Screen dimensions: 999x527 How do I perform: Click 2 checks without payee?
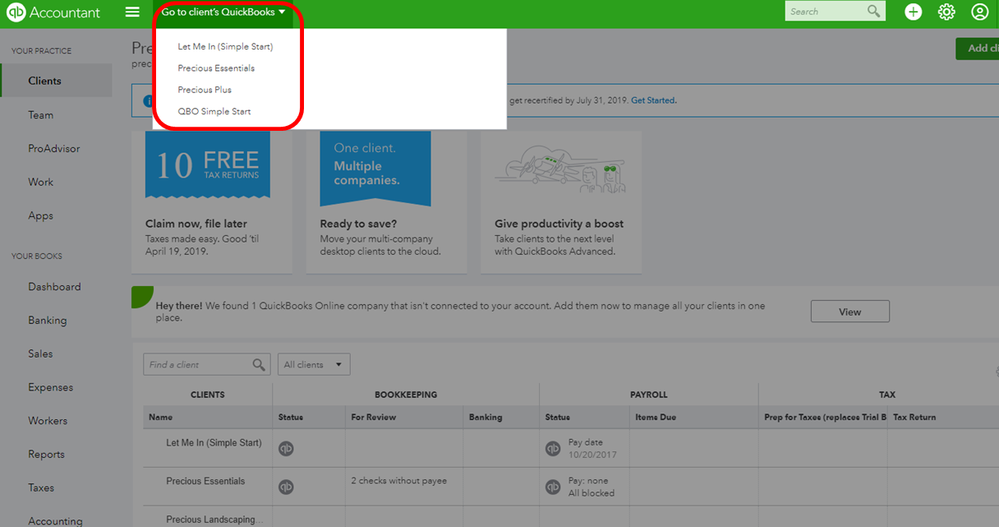399,481
